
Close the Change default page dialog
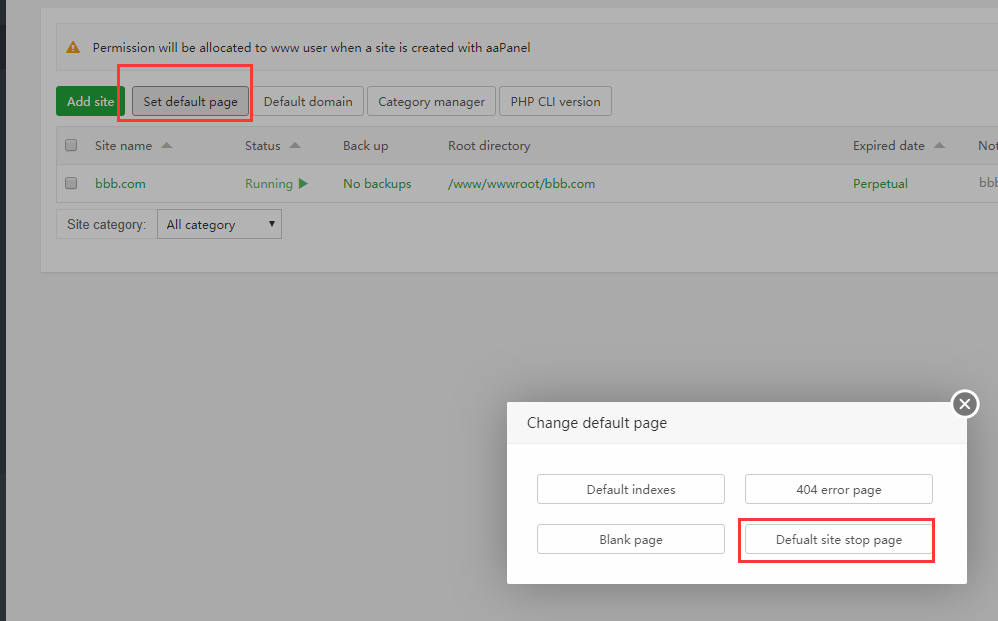click(964, 403)
